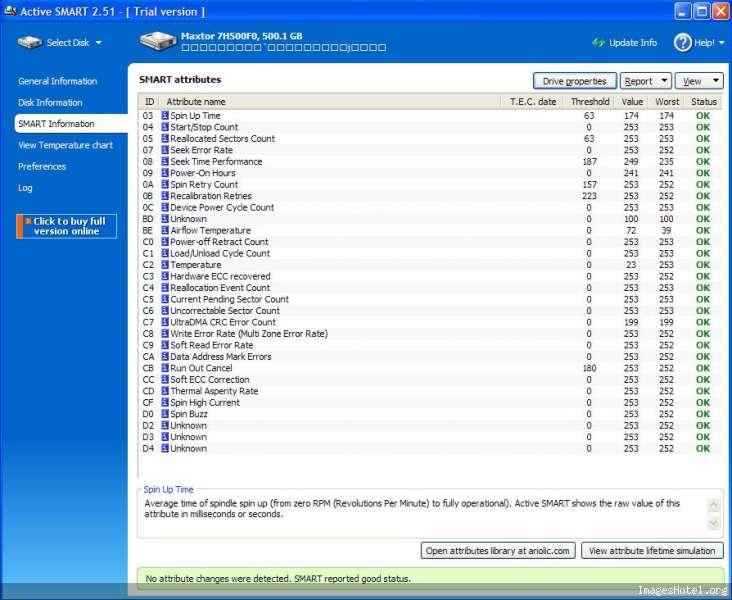
Task: Sort by the Threshold column header
Action: point(590,102)
